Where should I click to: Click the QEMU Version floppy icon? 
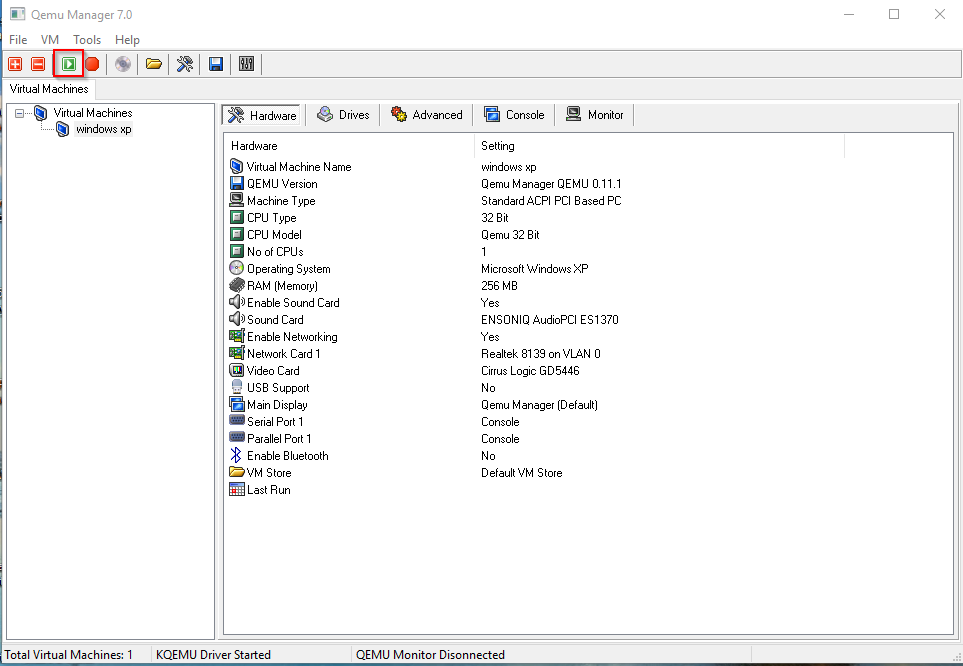coord(236,183)
